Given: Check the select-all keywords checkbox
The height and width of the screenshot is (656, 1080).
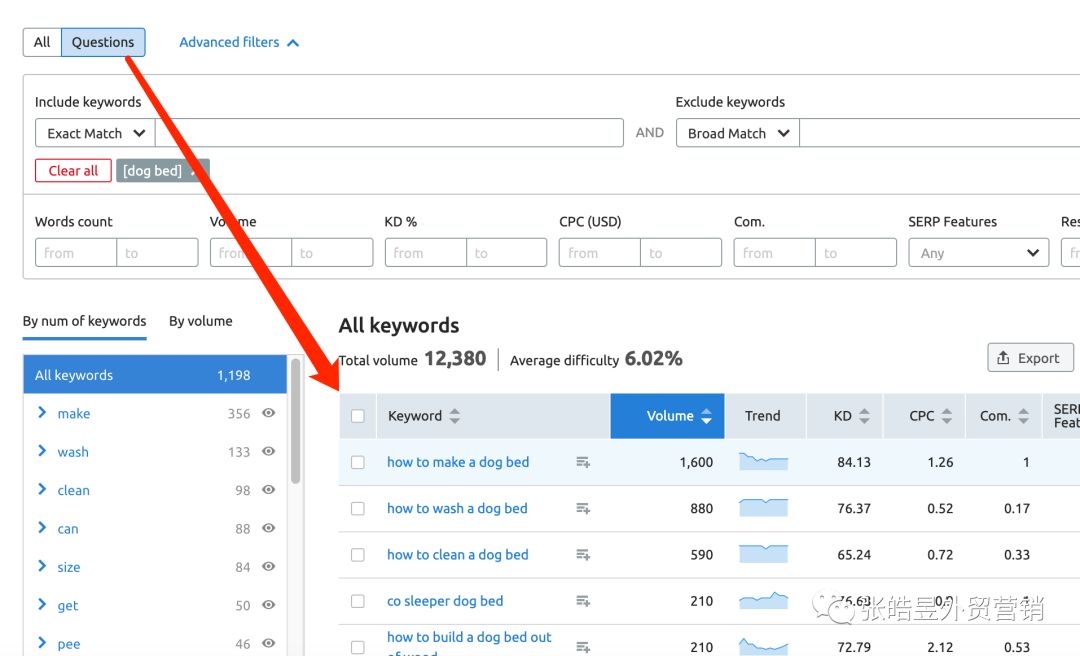Looking at the screenshot, I should pos(357,416).
